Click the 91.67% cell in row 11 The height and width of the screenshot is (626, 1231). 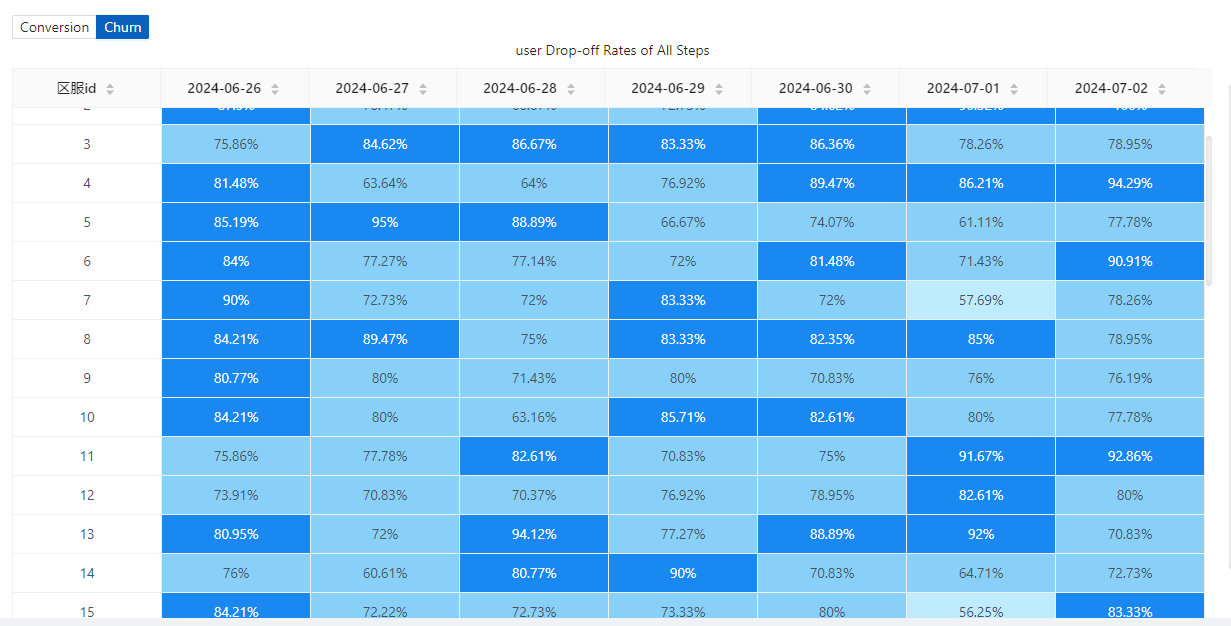(980, 456)
